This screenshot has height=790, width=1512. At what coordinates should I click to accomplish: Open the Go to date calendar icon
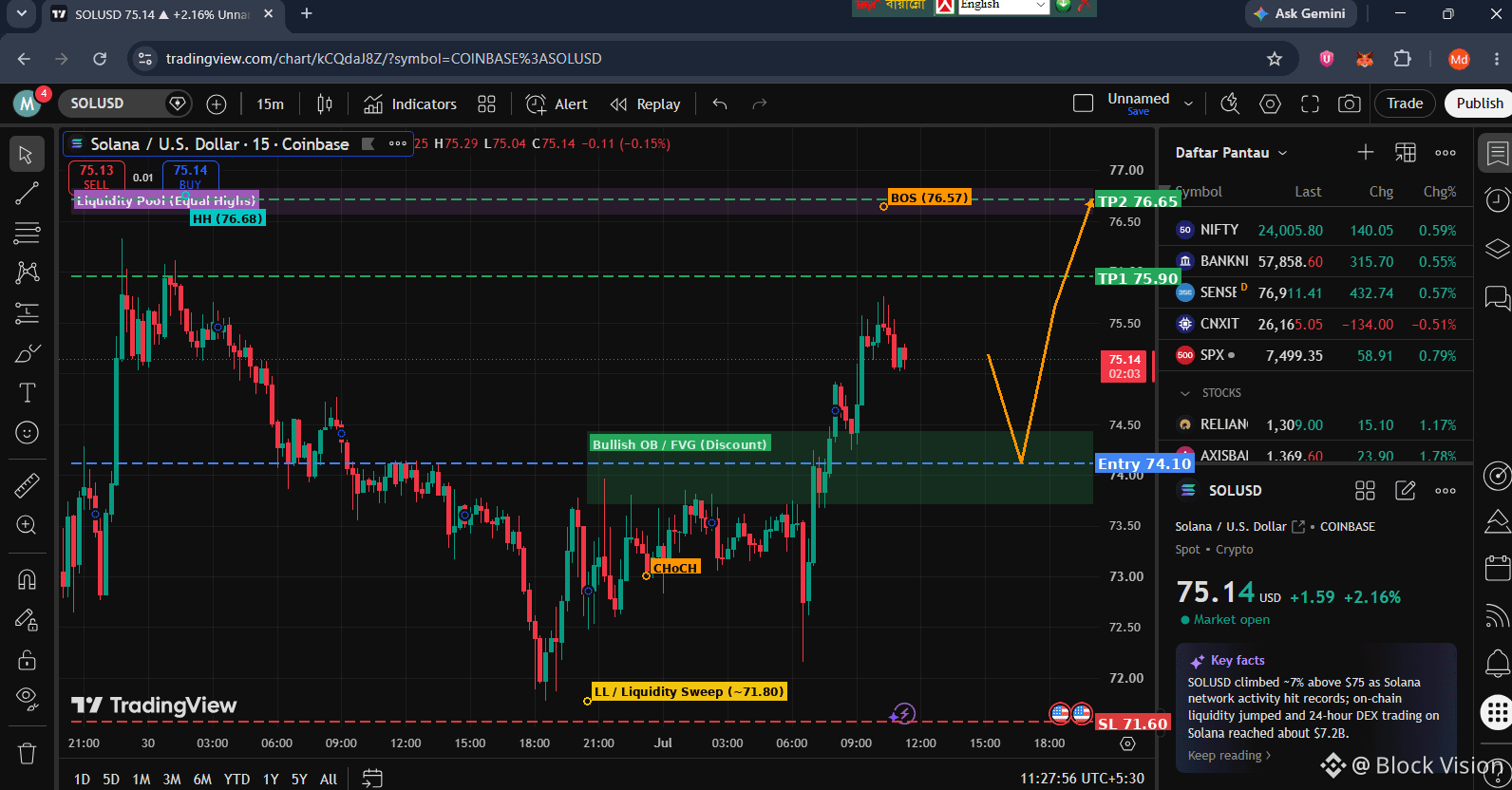click(372, 779)
